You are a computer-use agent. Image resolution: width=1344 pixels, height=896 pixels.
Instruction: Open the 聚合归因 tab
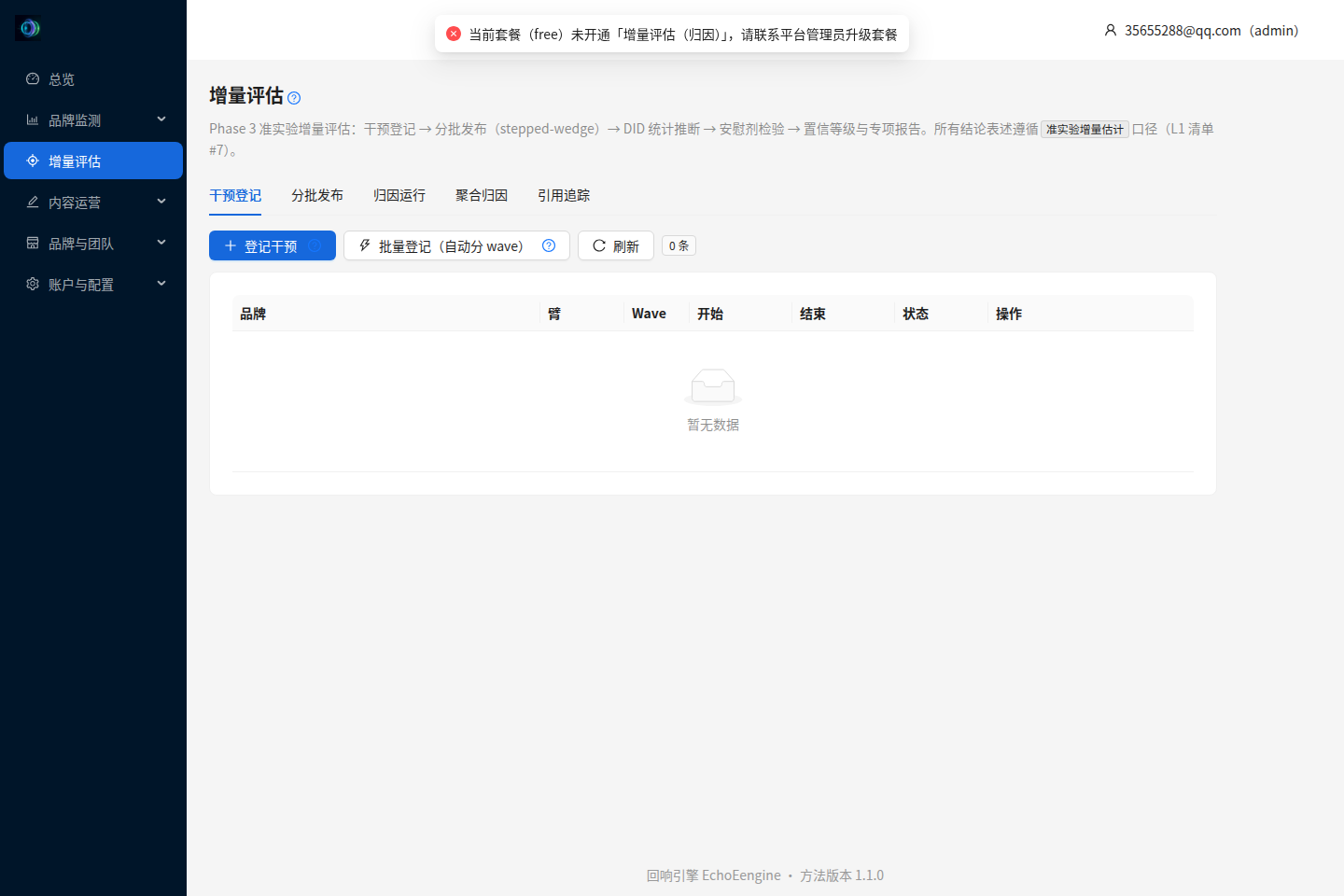pos(482,195)
